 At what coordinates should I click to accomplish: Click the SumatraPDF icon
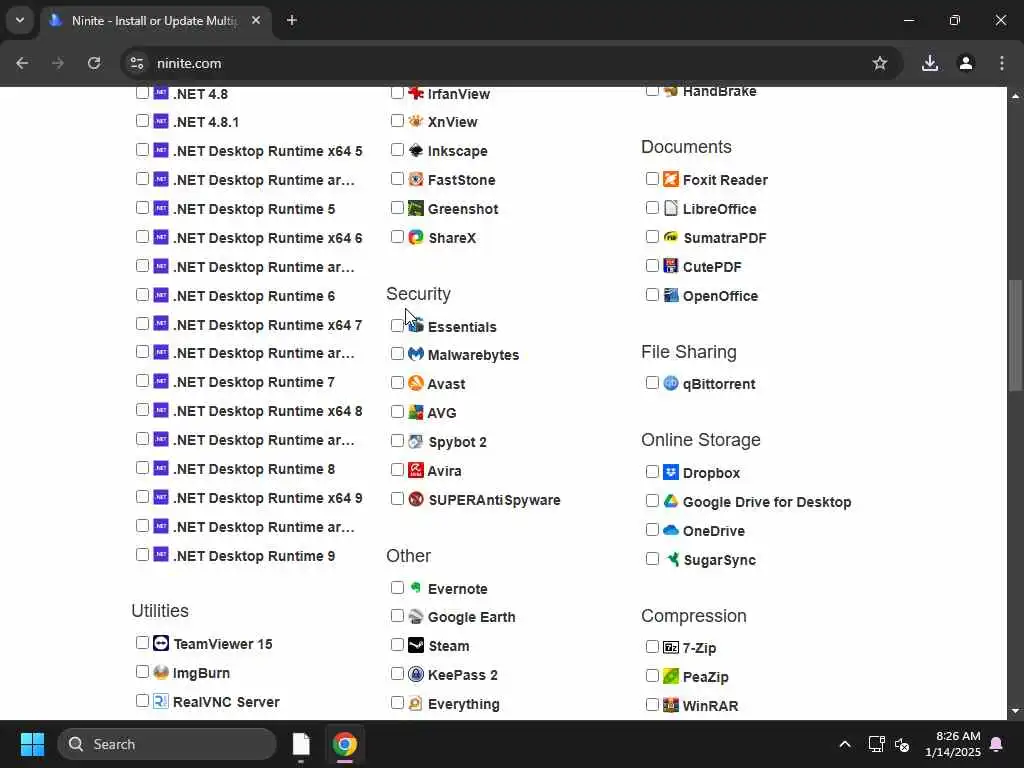[671, 237]
